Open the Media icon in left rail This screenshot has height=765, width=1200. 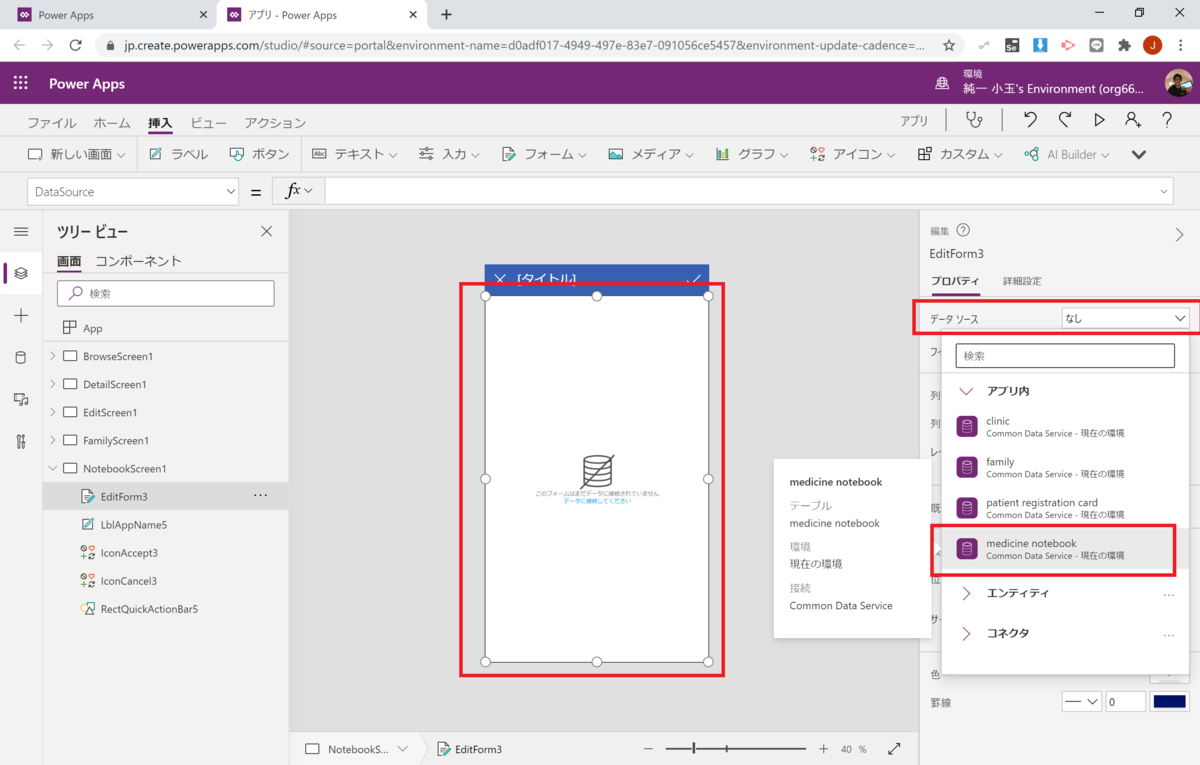[21, 400]
